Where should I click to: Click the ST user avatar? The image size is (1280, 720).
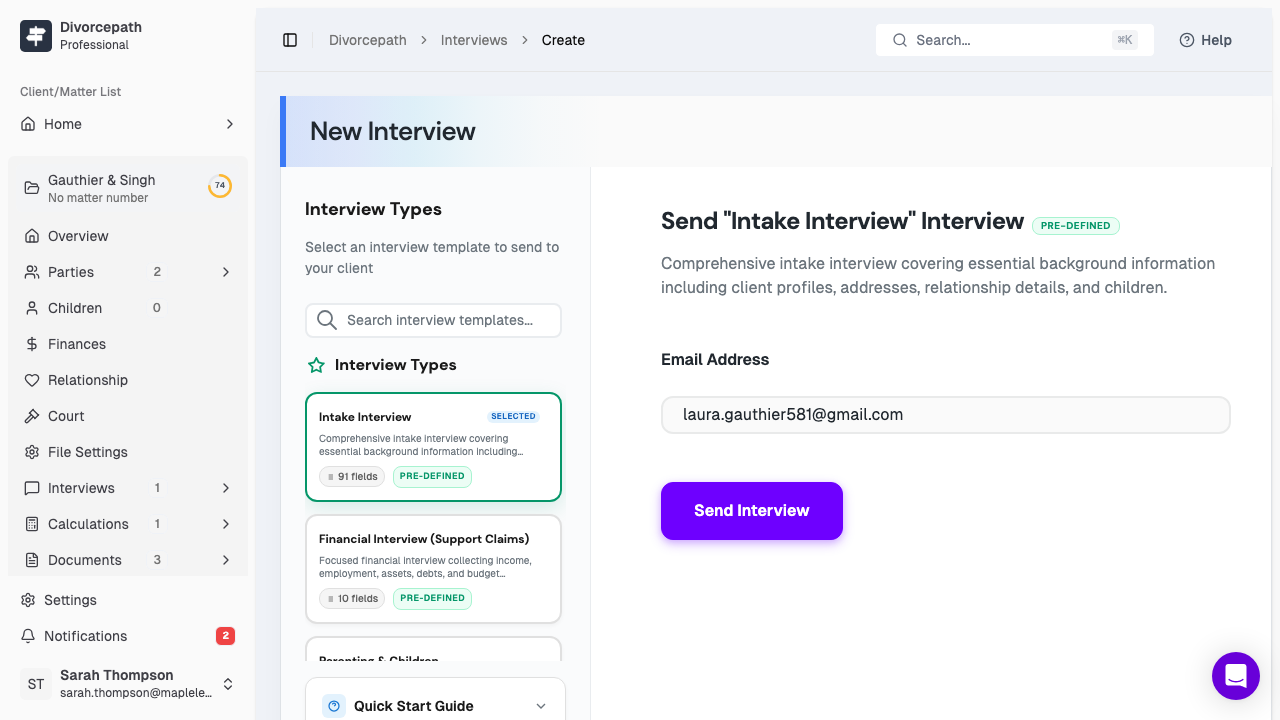coord(36,684)
